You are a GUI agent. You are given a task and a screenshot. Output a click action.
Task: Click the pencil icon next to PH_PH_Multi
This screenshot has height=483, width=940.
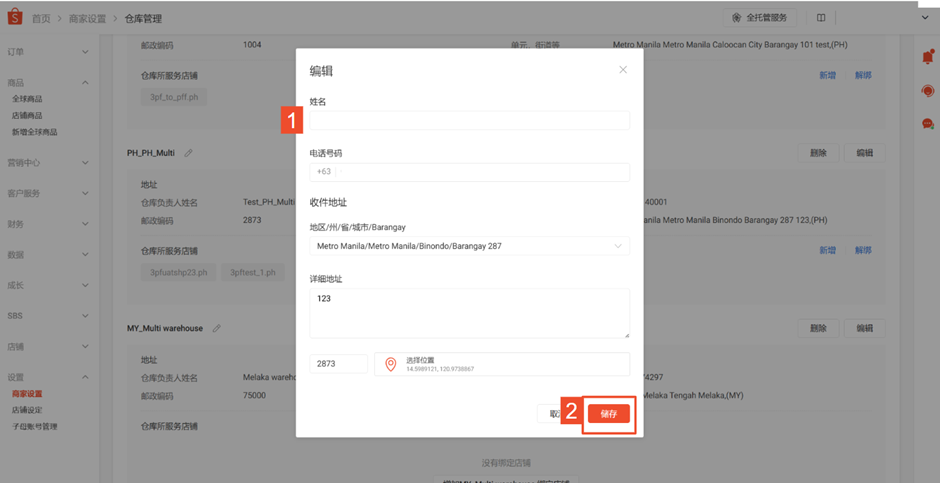pos(188,153)
